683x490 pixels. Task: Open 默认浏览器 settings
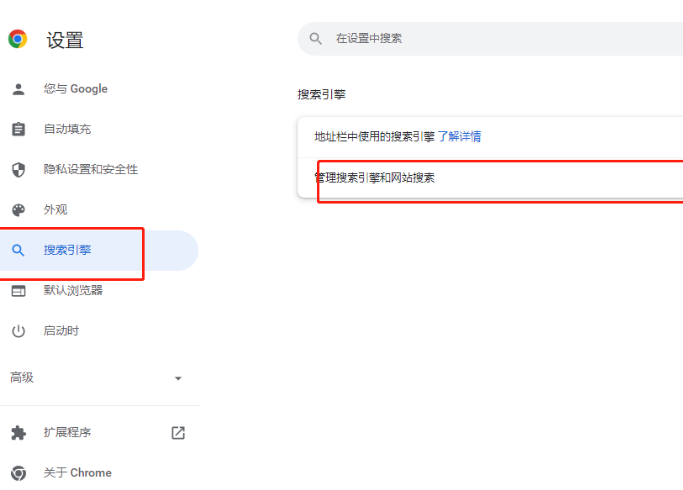pyautogui.click(x=73, y=290)
